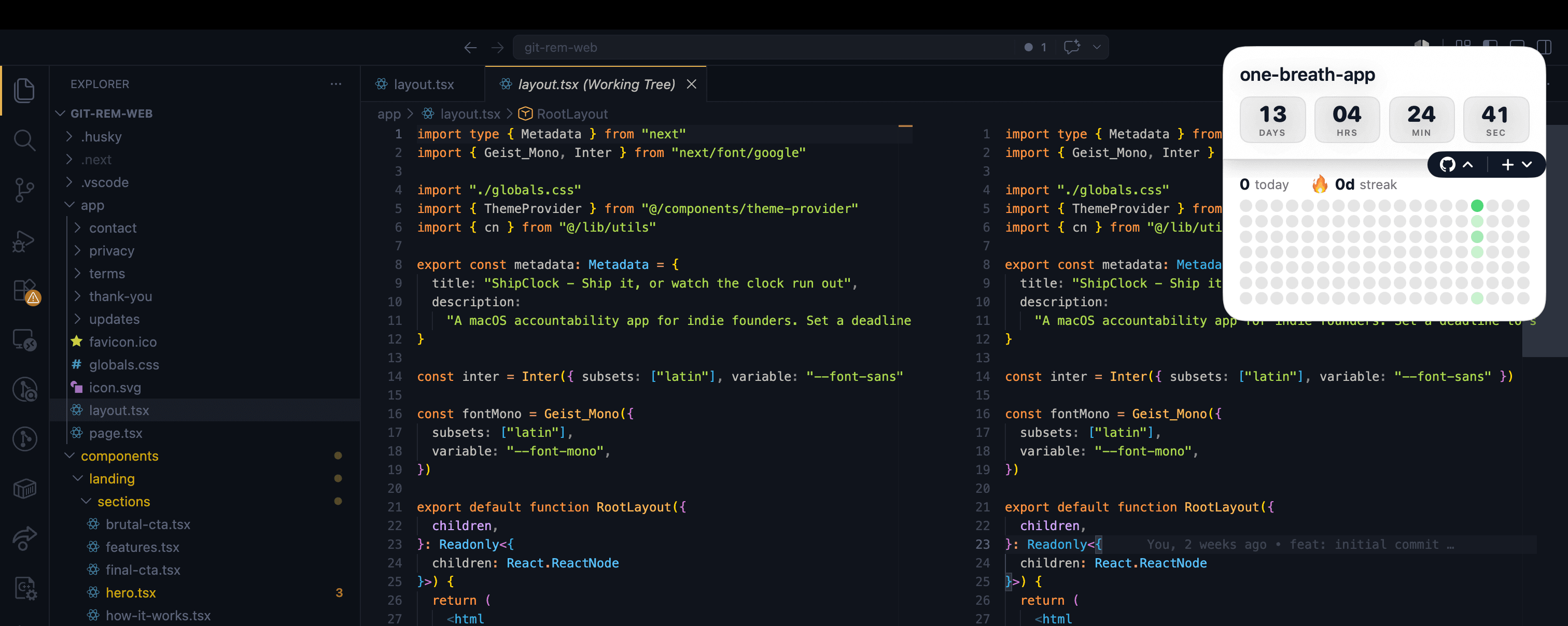
Task: Open hero.tsx in the Explorer tree
Action: coord(204,592)
